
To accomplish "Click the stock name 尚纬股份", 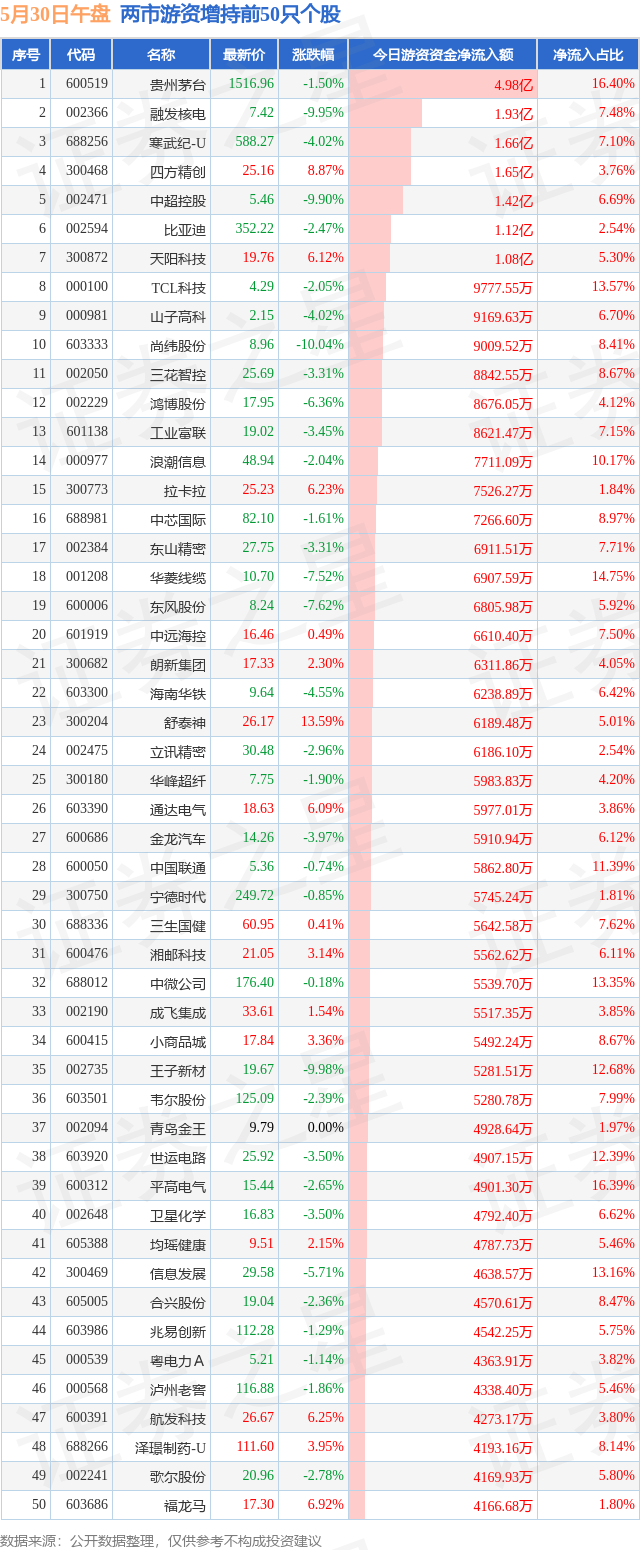I will tap(178, 346).
